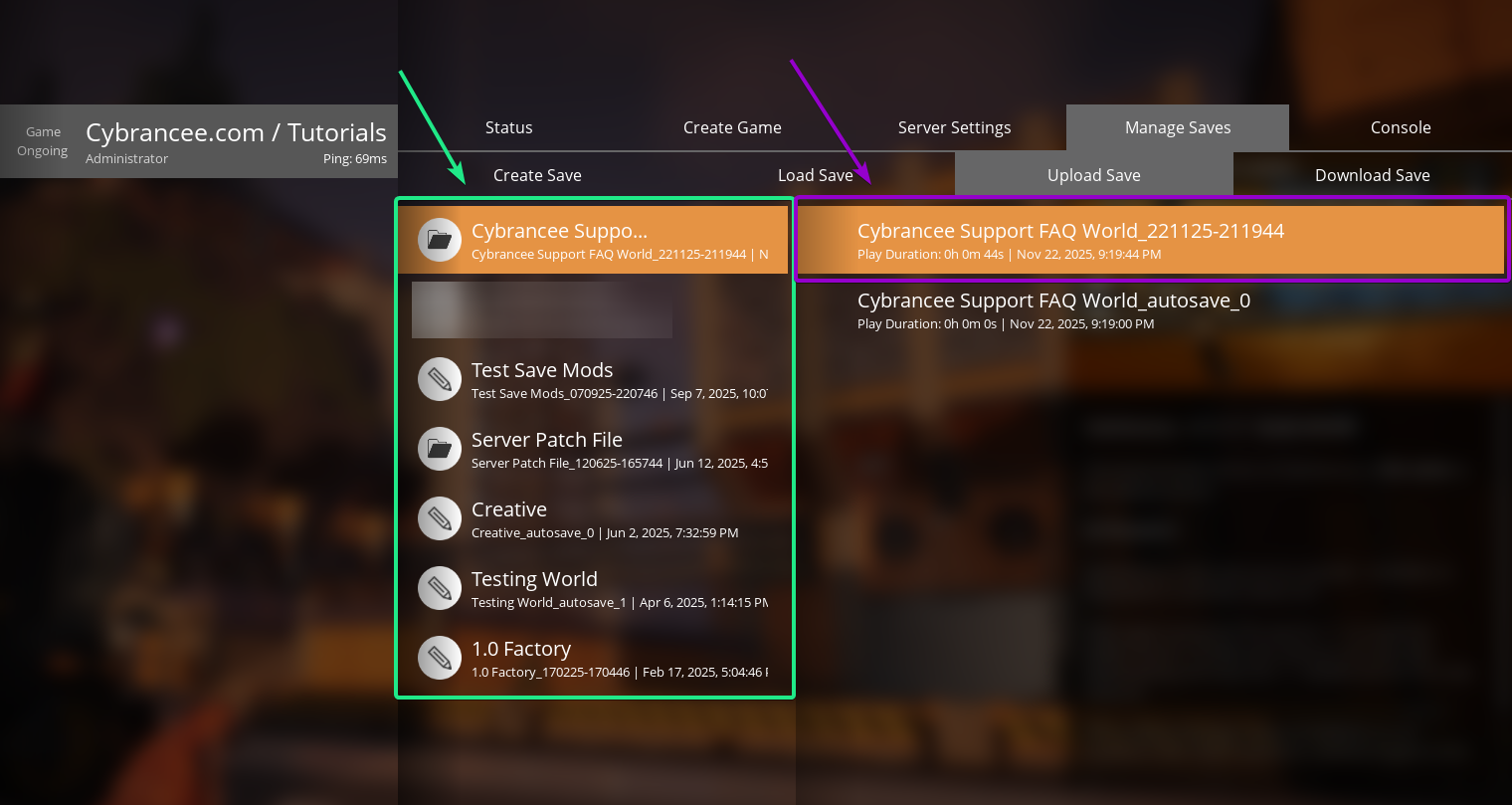Switch to the Load Save sub-tab
This screenshot has height=805, width=1512.
tap(816, 175)
